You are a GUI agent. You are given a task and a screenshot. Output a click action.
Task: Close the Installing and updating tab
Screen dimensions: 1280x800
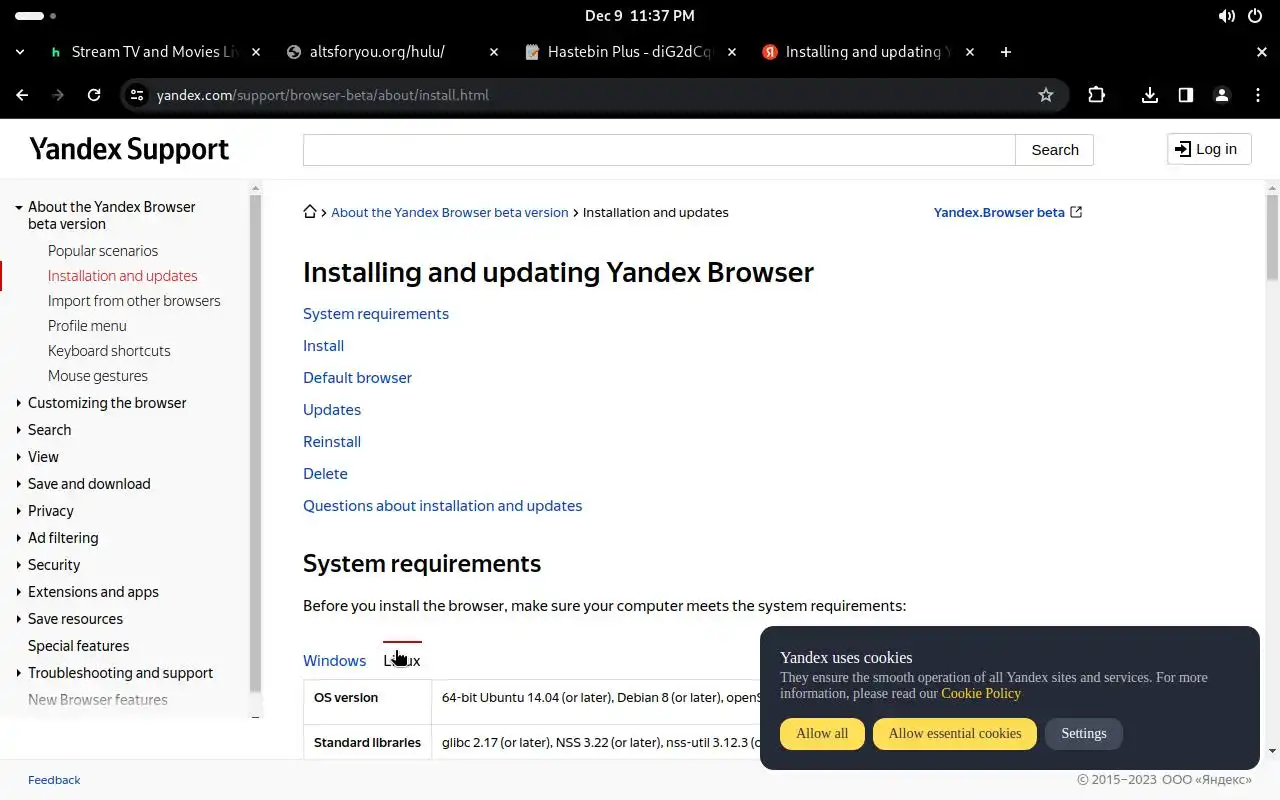969,52
